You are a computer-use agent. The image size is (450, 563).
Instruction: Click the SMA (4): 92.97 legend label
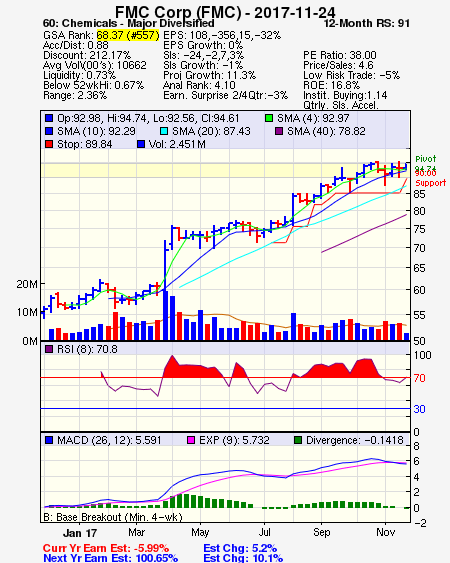coord(313,118)
